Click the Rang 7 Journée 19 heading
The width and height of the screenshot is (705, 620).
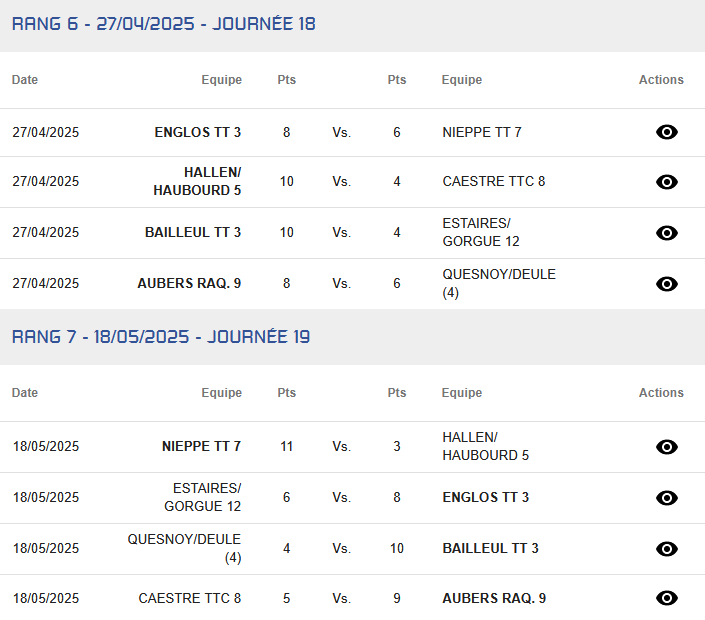point(161,337)
